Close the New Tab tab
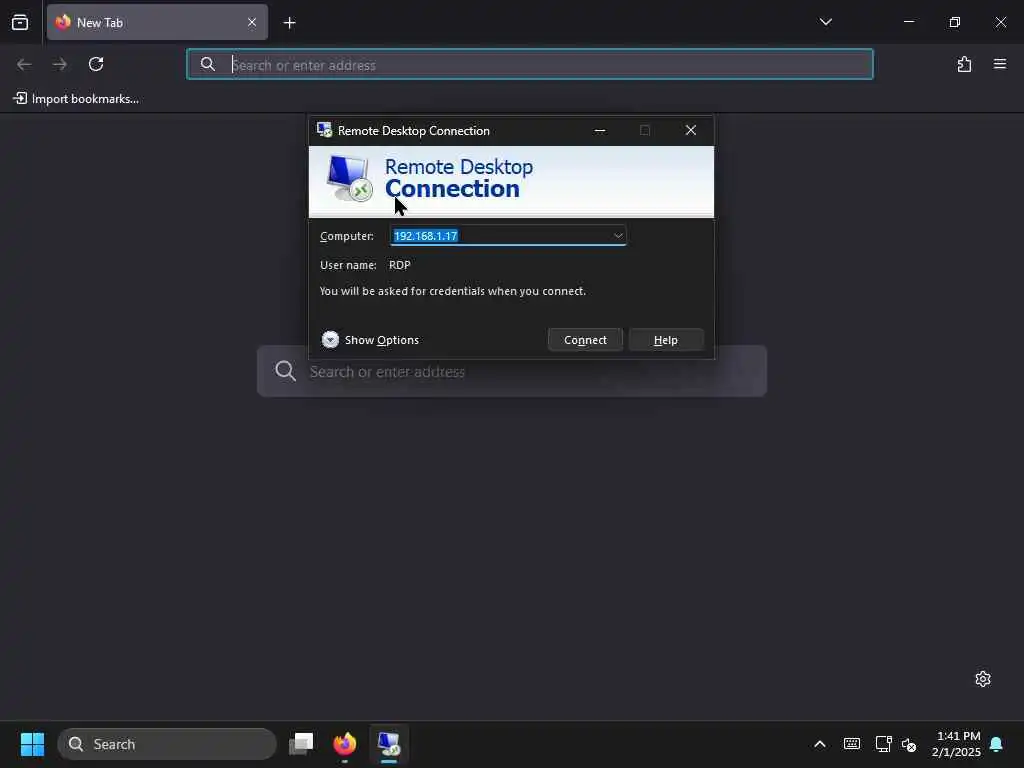1024x768 pixels. [x=251, y=23]
